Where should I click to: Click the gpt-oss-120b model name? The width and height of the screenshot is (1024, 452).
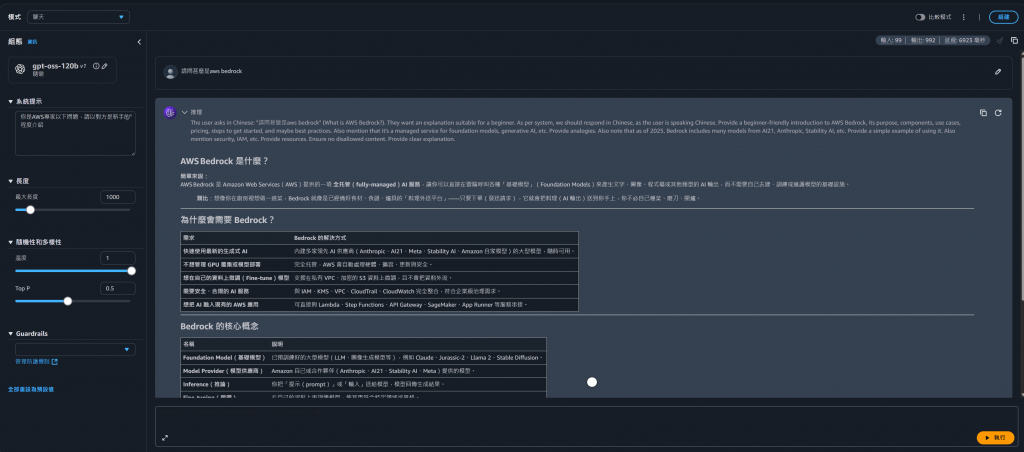(x=56, y=66)
